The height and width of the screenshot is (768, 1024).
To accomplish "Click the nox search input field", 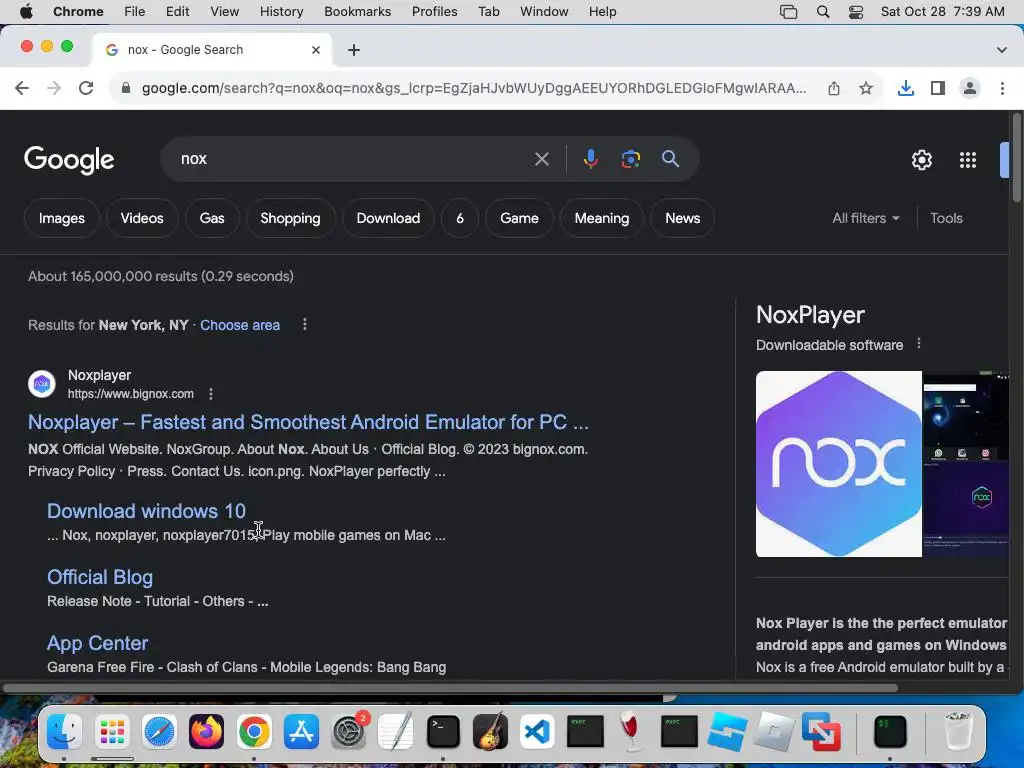I will point(353,159).
